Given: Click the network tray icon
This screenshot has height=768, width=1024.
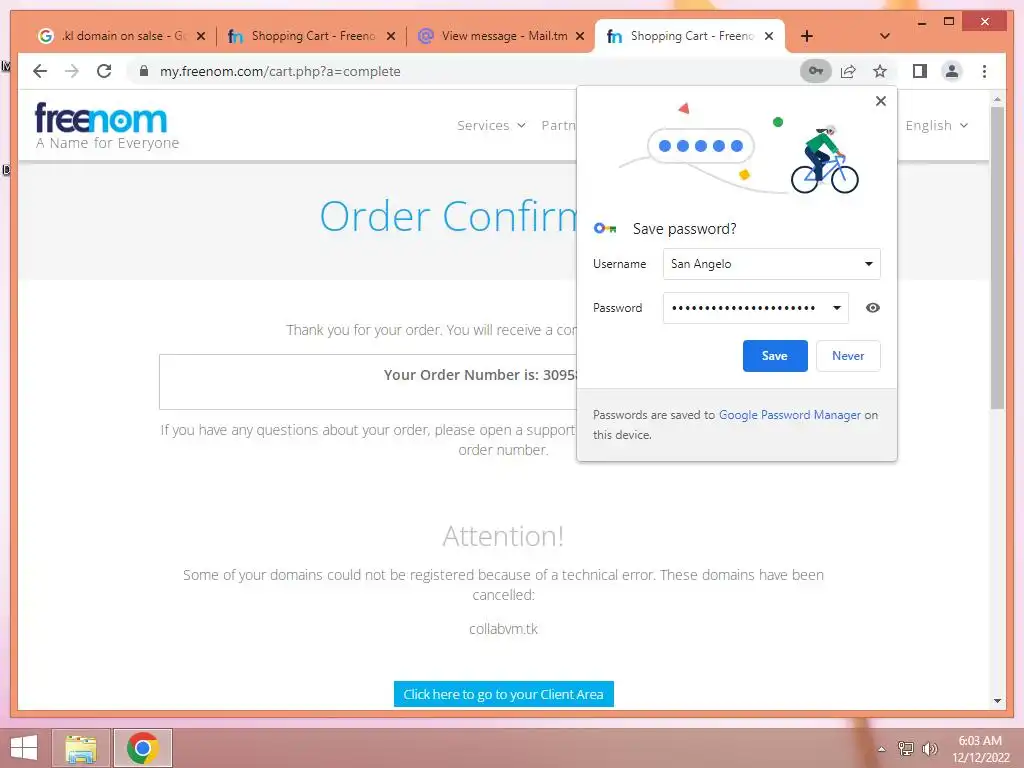Looking at the screenshot, I should [x=905, y=748].
